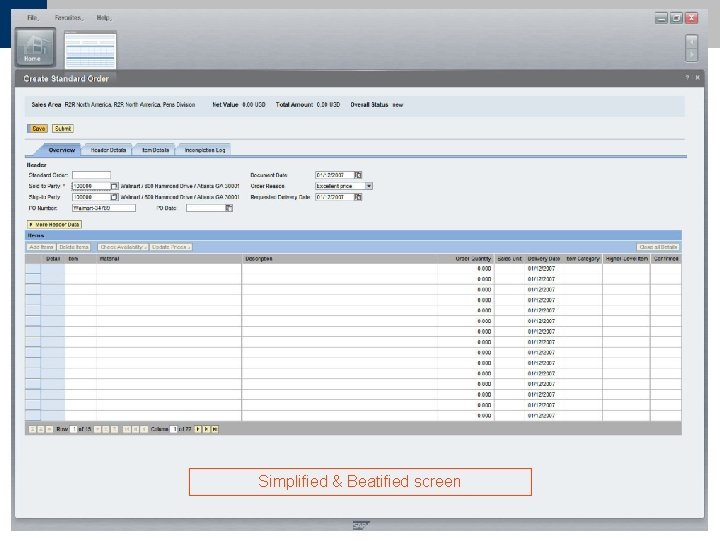Close the Create Standard Order panel
The width and height of the screenshot is (720, 540).
click(698, 78)
